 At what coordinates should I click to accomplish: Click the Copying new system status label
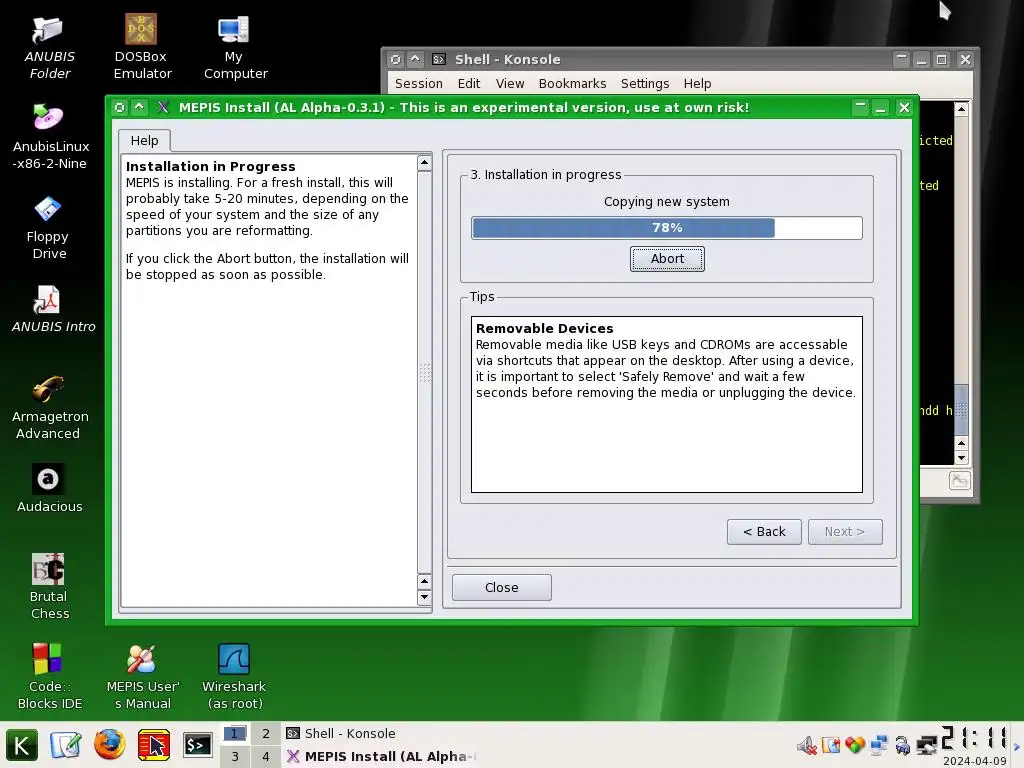click(x=667, y=202)
